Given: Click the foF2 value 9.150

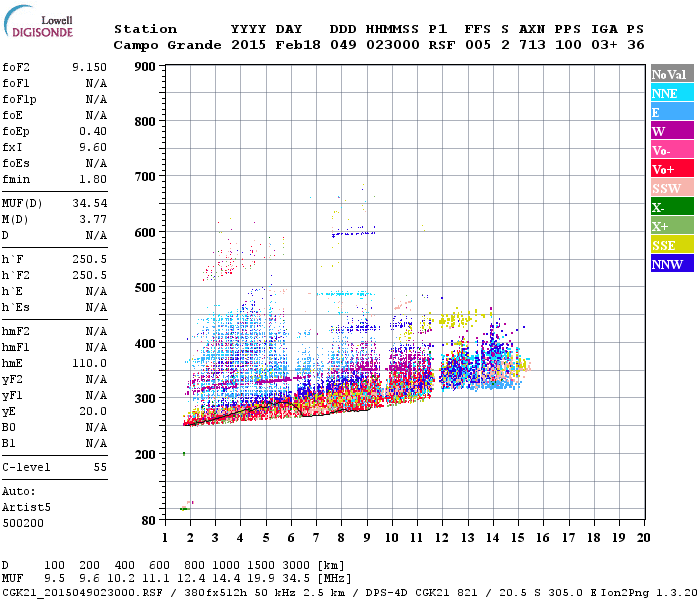Looking at the screenshot, I should (89, 67).
